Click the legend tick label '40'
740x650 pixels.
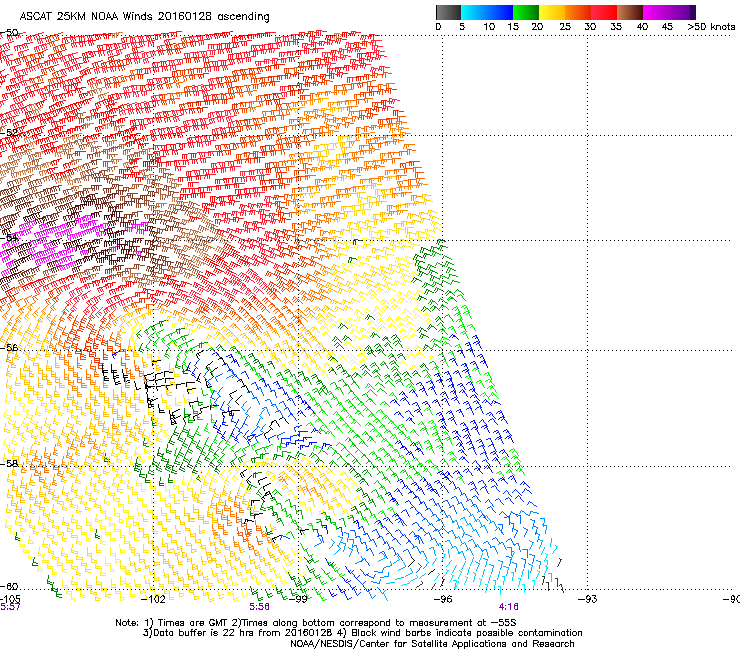tap(642, 27)
